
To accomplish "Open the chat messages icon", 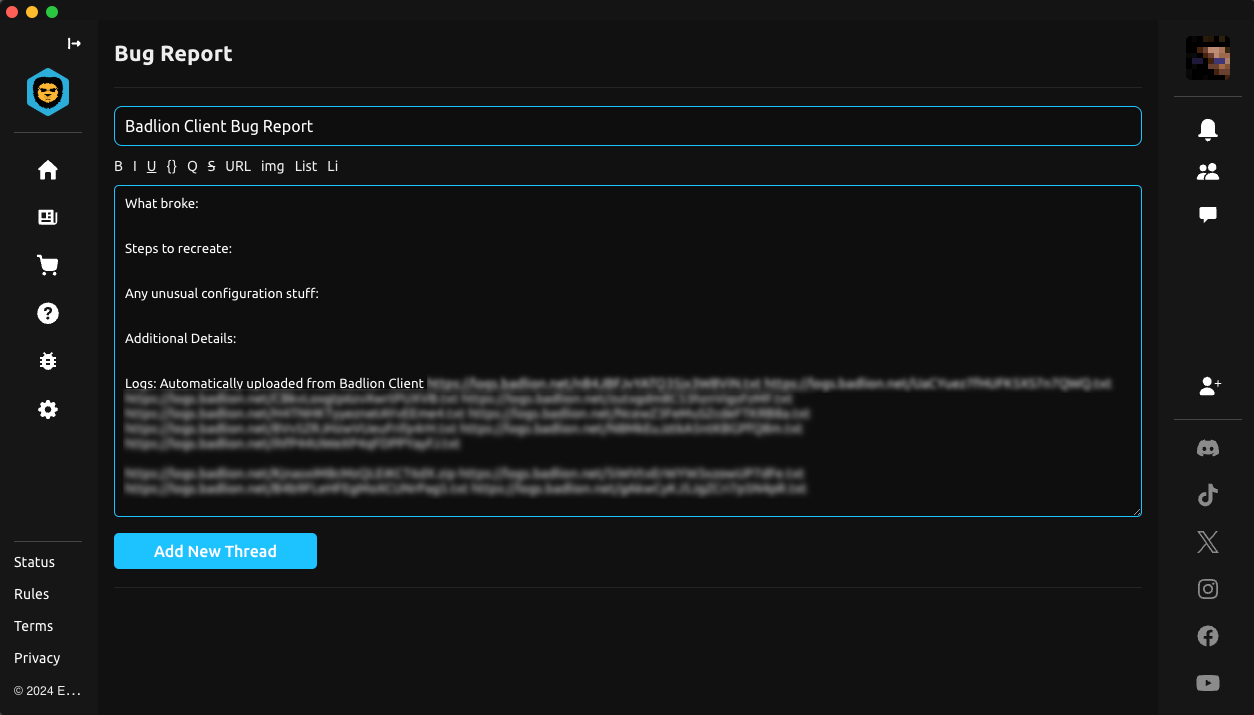I will point(1208,215).
